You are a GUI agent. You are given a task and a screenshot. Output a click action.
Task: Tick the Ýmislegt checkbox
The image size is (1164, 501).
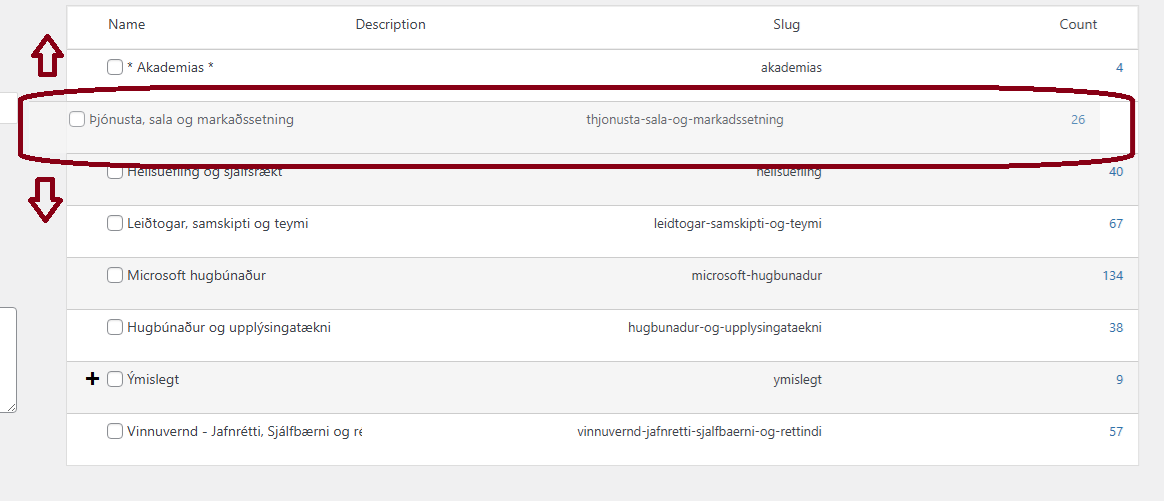click(115, 379)
